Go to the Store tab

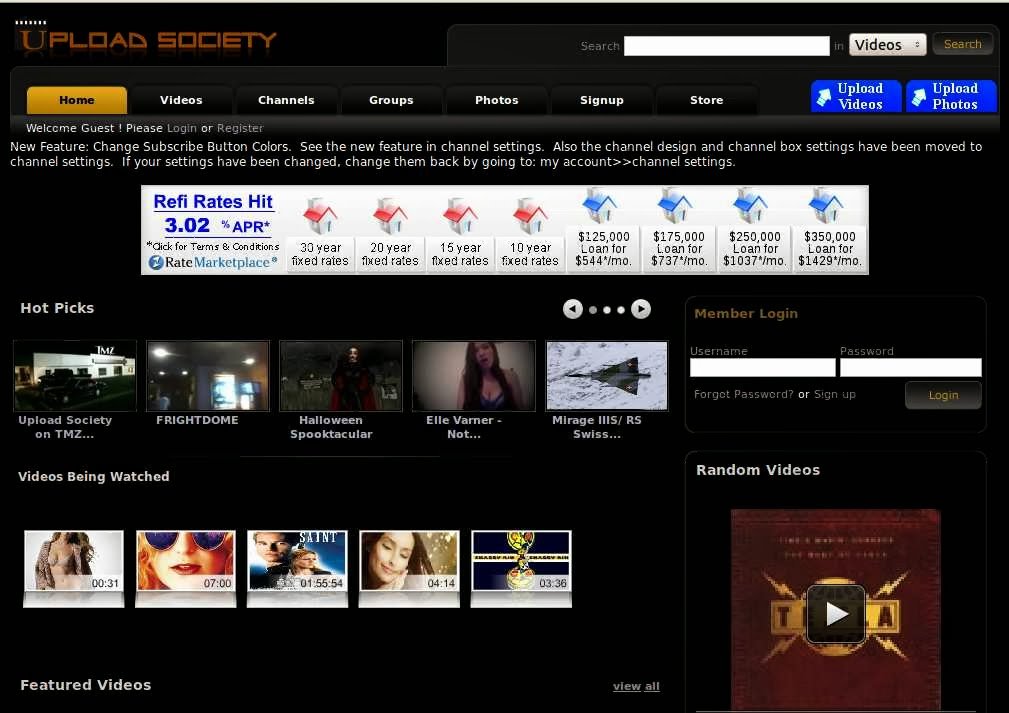pyautogui.click(x=706, y=100)
